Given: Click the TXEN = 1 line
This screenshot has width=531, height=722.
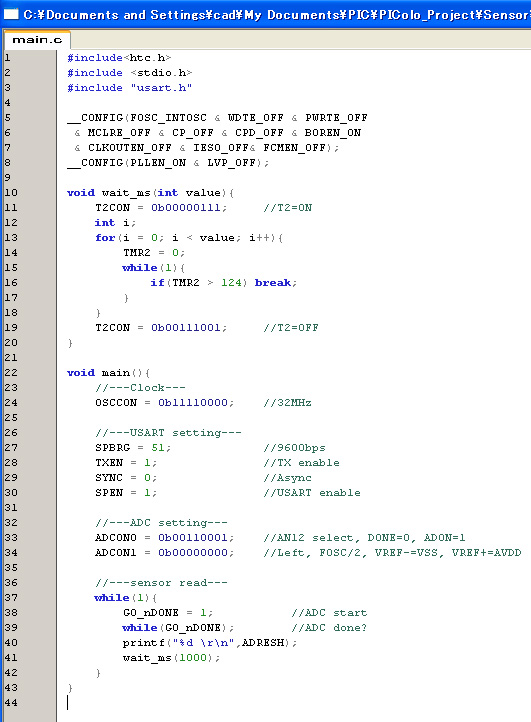Looking at the screenshot, I should (126, 462).
